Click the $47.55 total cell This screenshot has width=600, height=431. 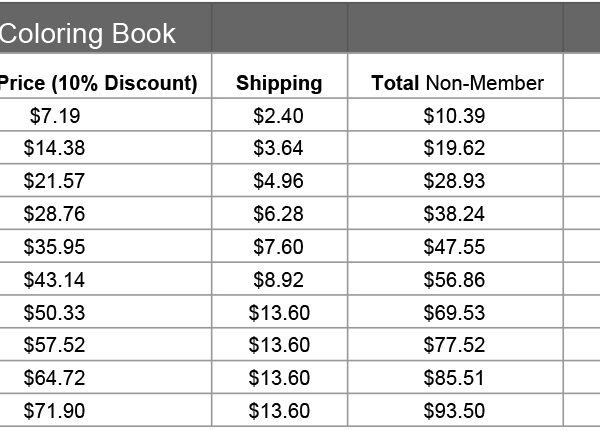455,247
